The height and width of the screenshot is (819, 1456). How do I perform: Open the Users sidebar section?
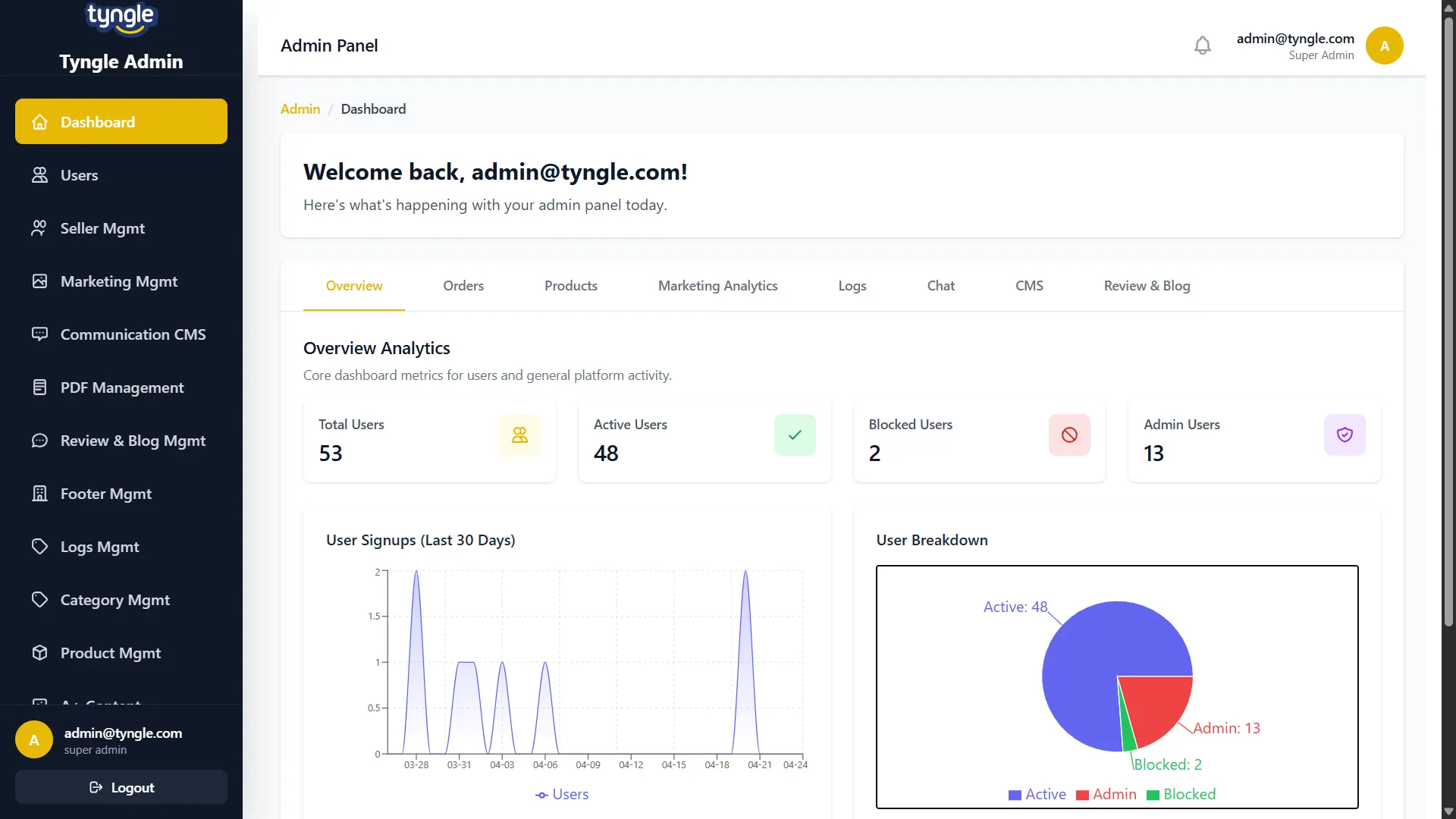point(121,175)
